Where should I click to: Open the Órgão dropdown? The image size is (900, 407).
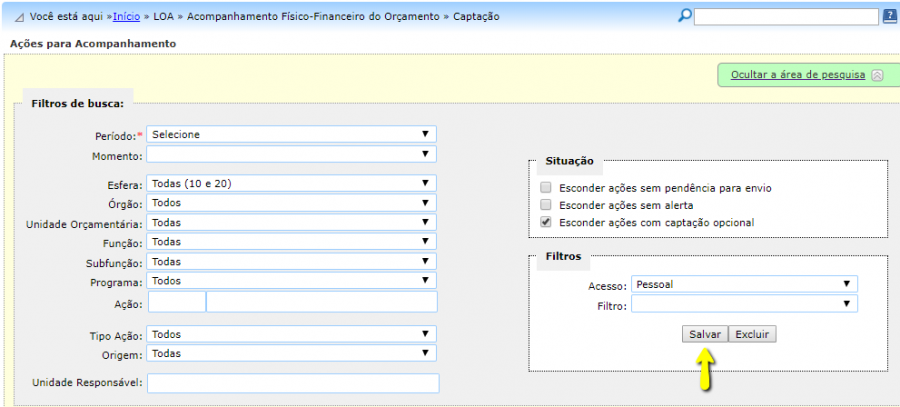click(x=292, y=203)
